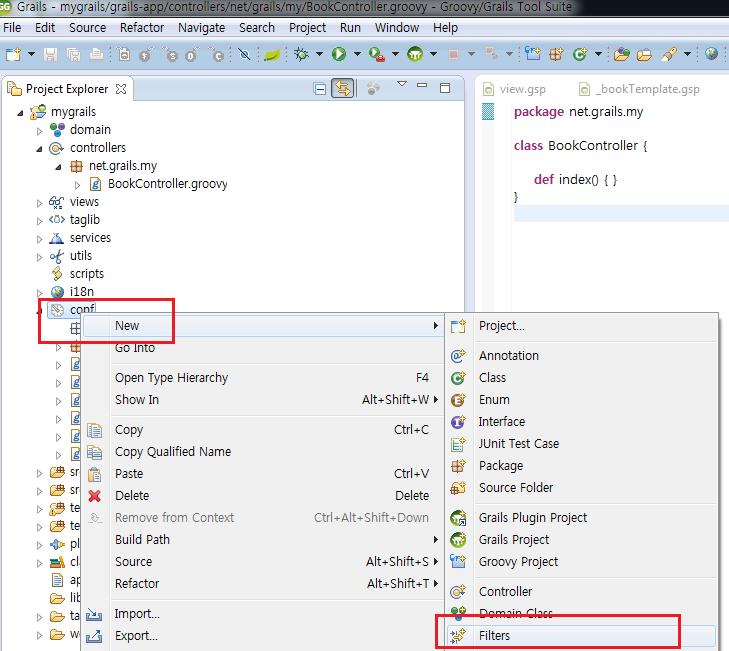
Task: Choose Groovy Project in the submenu
Action: (582, 561)
